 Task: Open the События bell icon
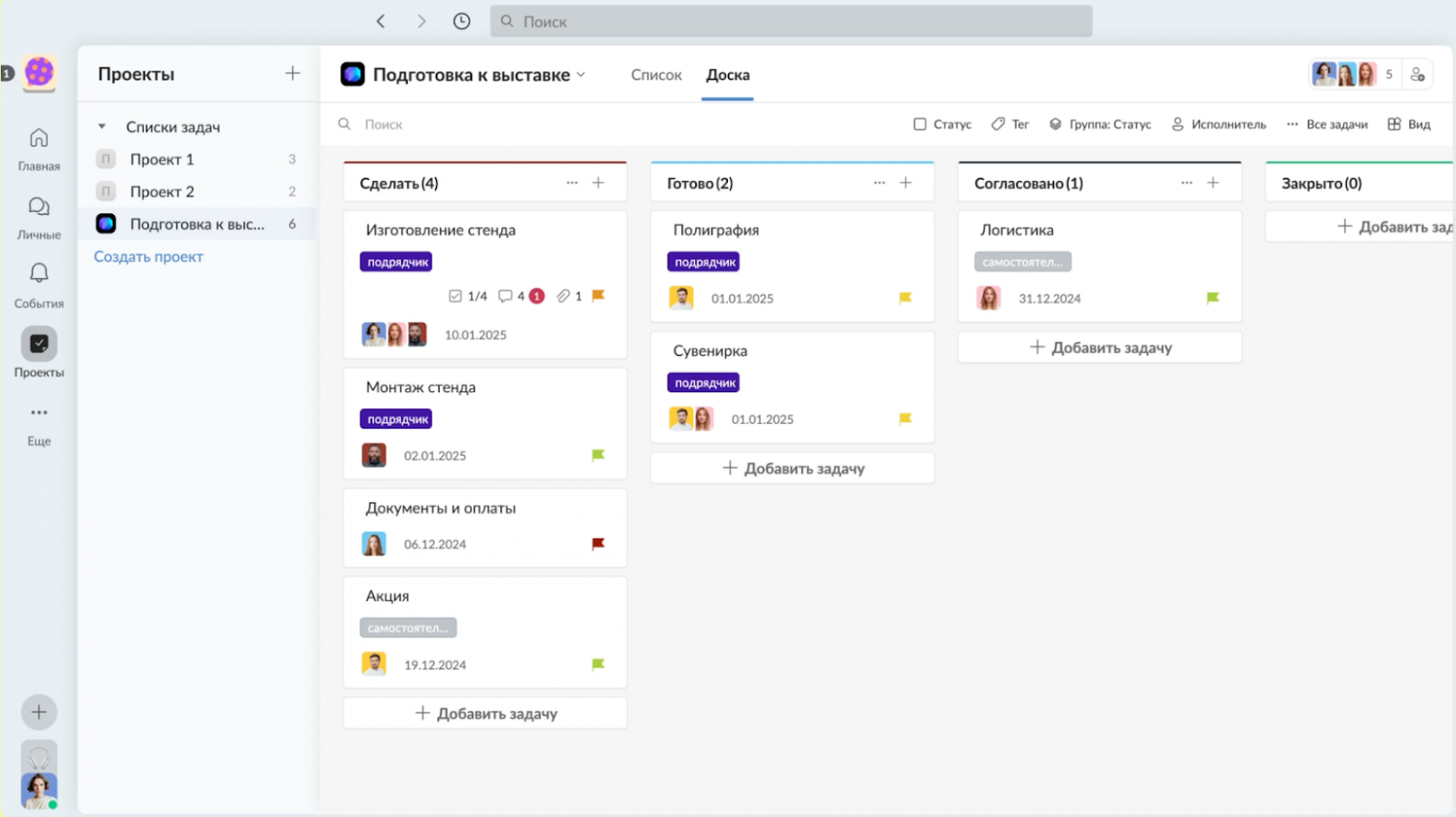tap(38, 274)
